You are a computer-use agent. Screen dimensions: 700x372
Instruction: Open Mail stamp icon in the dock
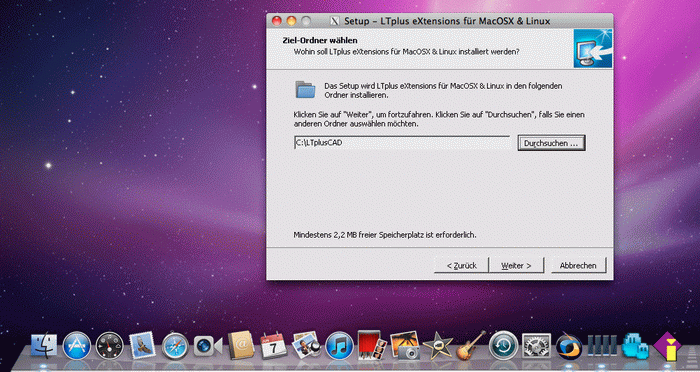(142, 346)
